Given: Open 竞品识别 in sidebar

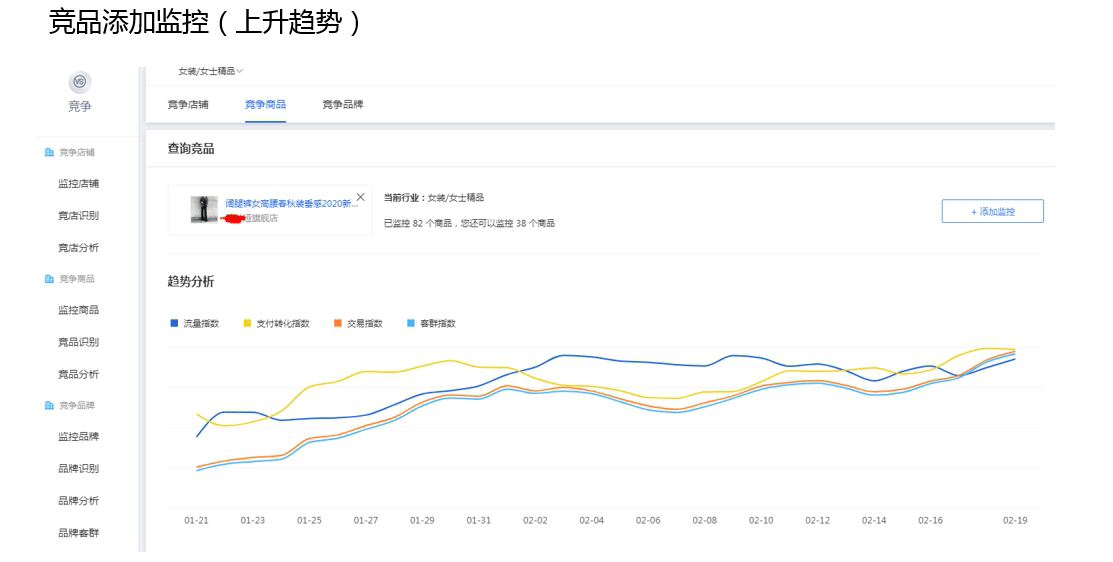Looking at the screenshot, I should coord(78,342).
